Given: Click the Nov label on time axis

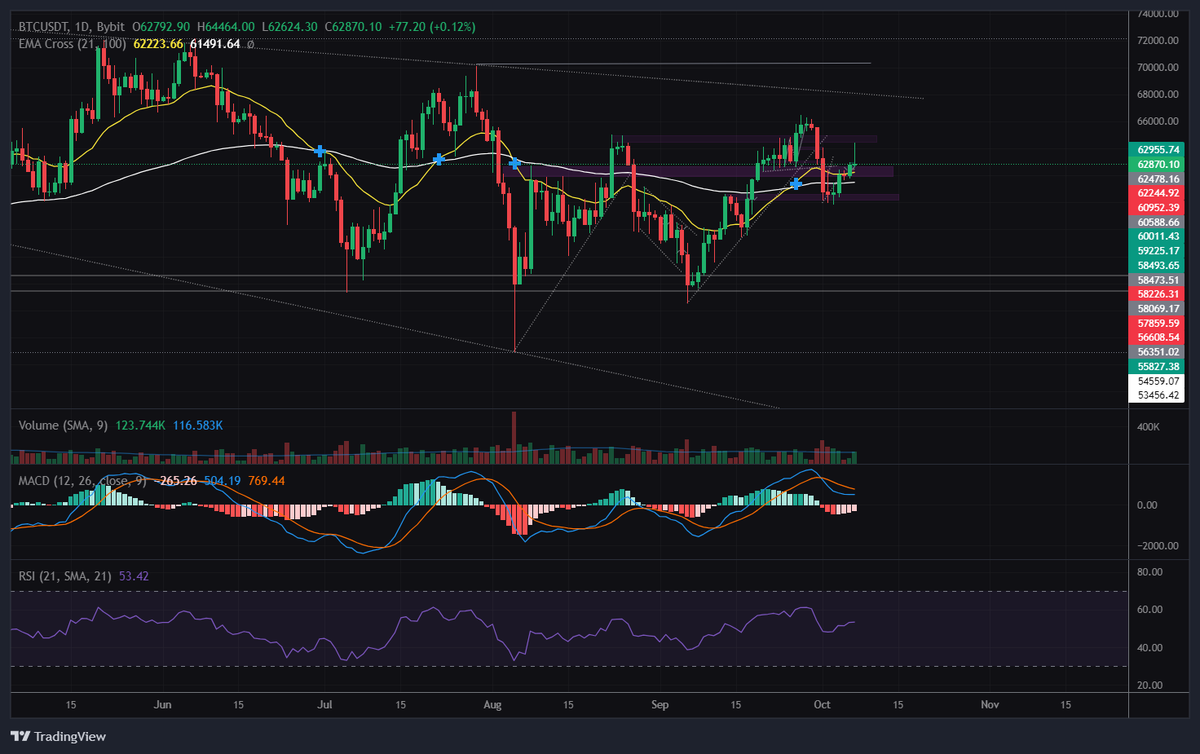Looking at the screenshot, I should (x=990, y=705).
